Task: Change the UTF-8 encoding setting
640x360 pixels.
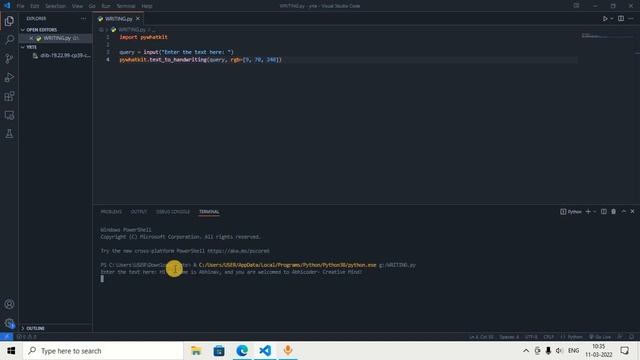Action: (x=531, y=337)
